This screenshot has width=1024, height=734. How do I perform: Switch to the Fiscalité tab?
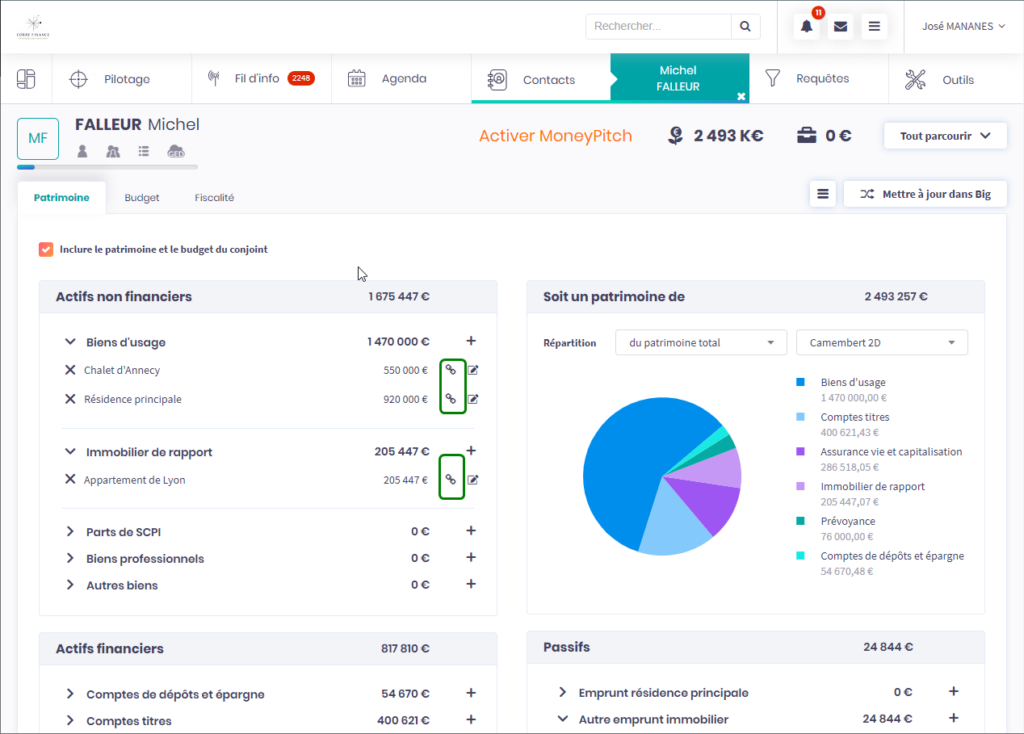pos(214,198)
